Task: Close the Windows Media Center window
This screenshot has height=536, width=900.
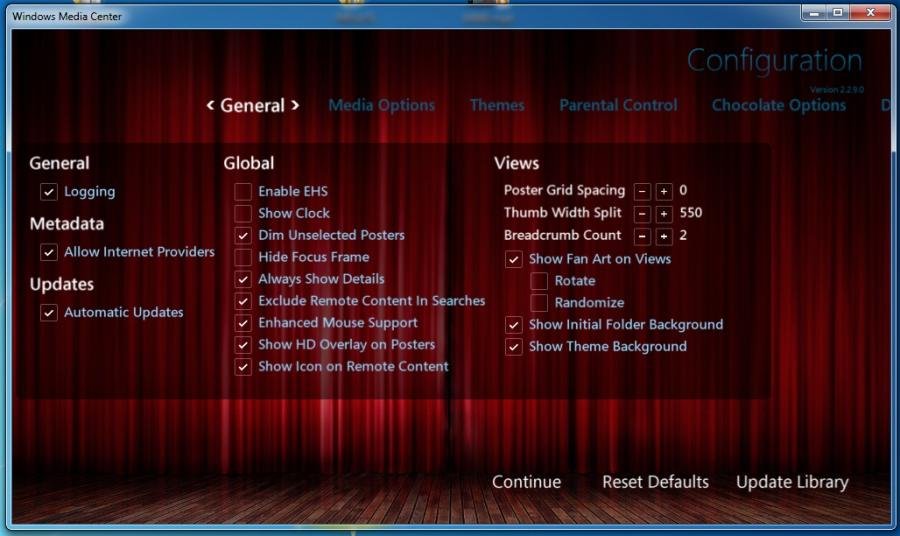Action: [871, 13]
